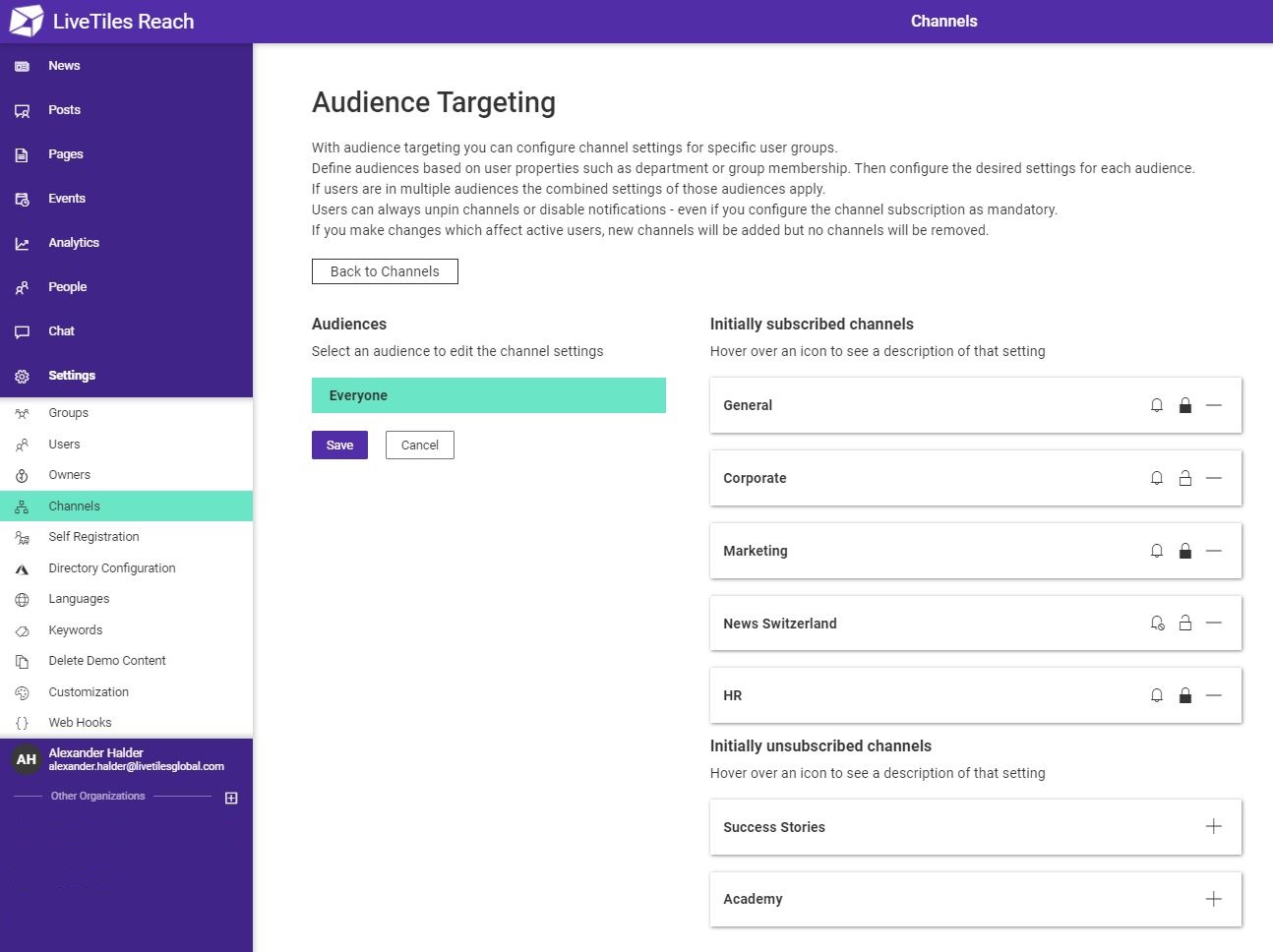Screen dimensions: 1273x952
Task: Toggle notification bell for HR channel
Action: pyautogui.click(x=1157, y=695)
